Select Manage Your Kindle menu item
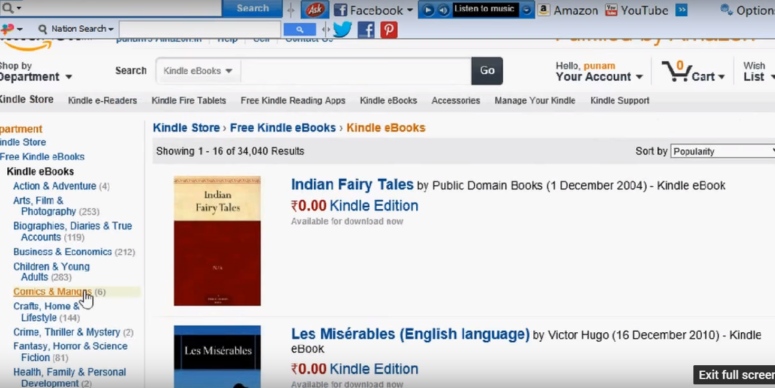The height and width of the screenshot is (388, 775). 535,100
